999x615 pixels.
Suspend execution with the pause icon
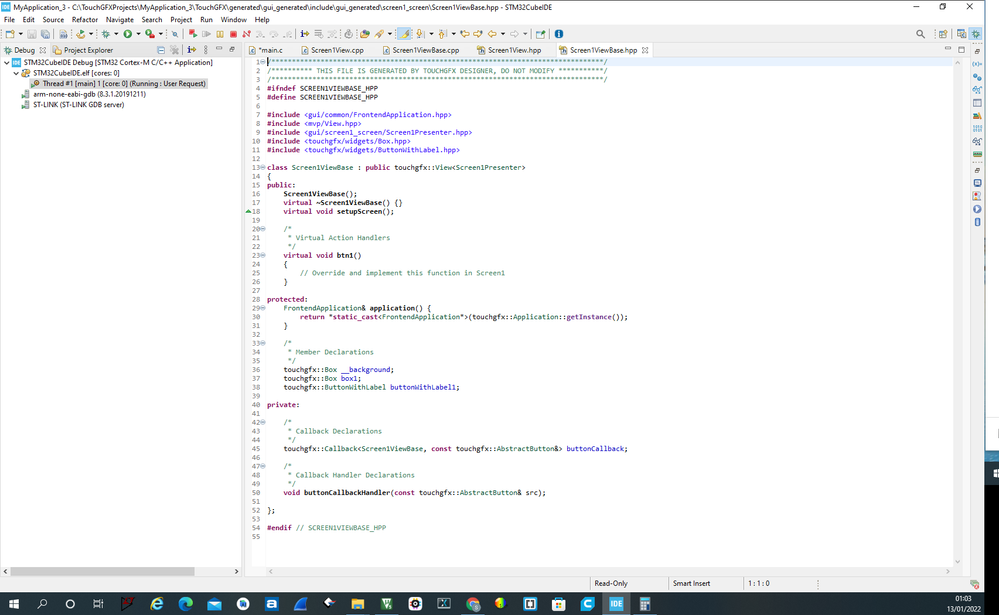click(220, 34)
